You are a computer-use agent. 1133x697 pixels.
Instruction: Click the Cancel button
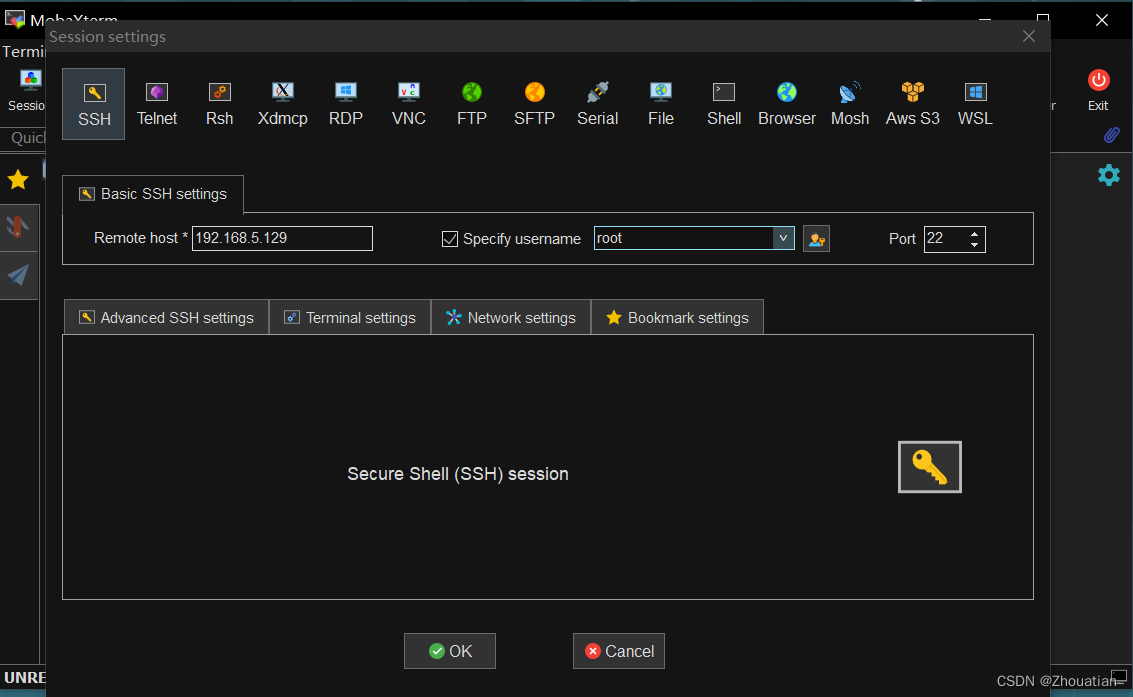[x=619, y=651]
